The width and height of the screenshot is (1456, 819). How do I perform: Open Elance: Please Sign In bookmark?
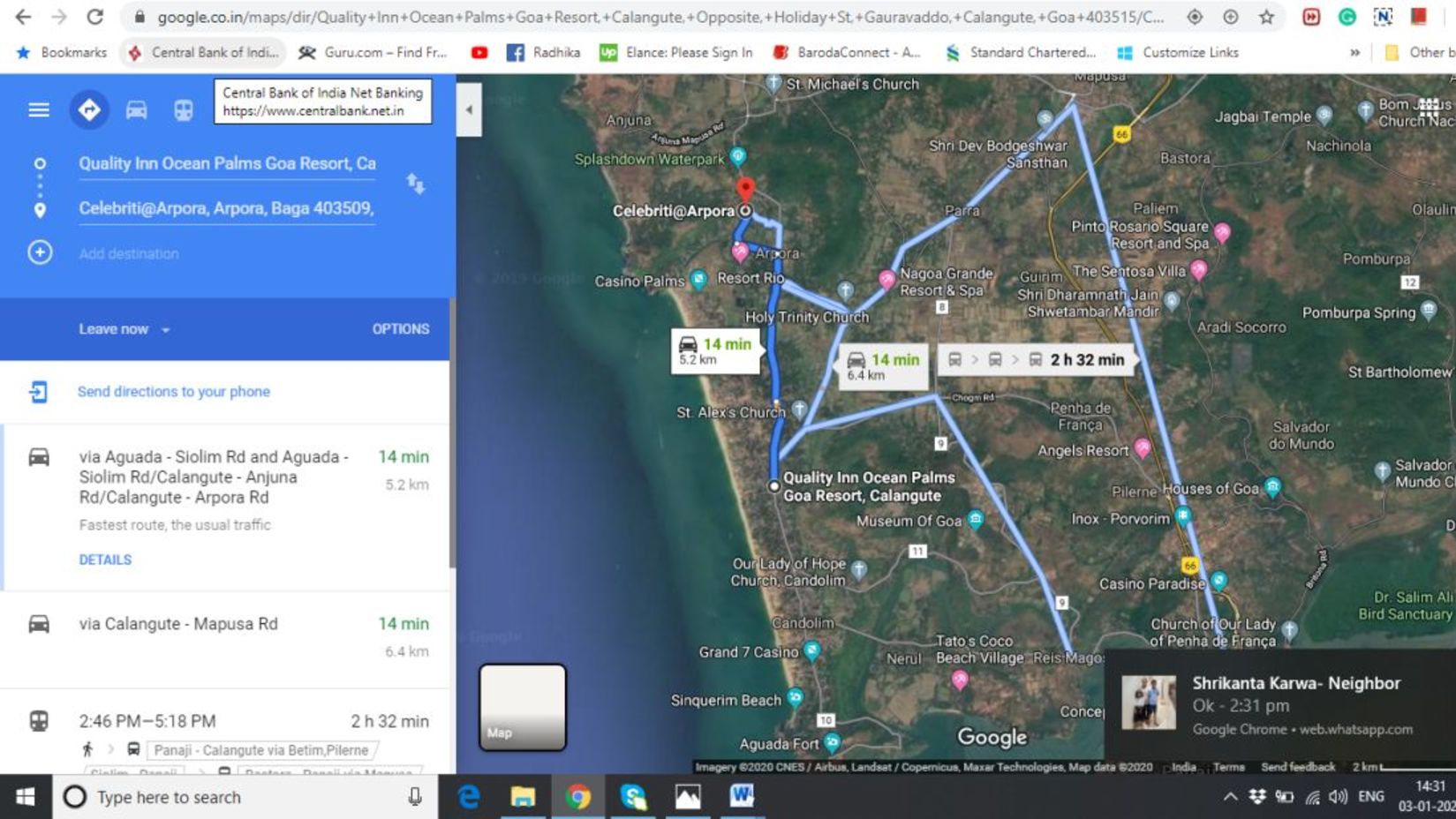pyautogui.click(x=677, y=53)
